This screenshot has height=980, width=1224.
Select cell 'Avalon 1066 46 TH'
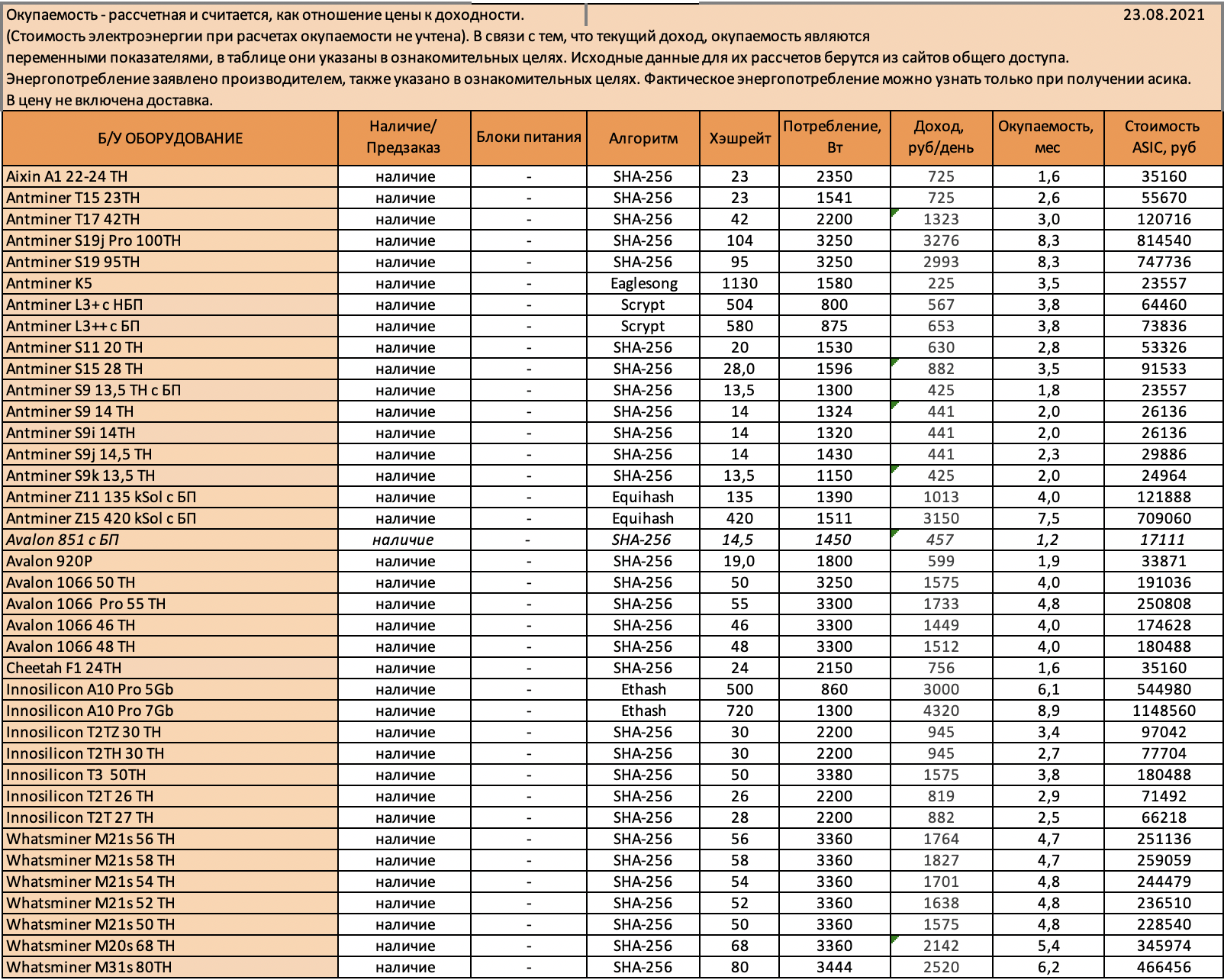coord(170,625)
